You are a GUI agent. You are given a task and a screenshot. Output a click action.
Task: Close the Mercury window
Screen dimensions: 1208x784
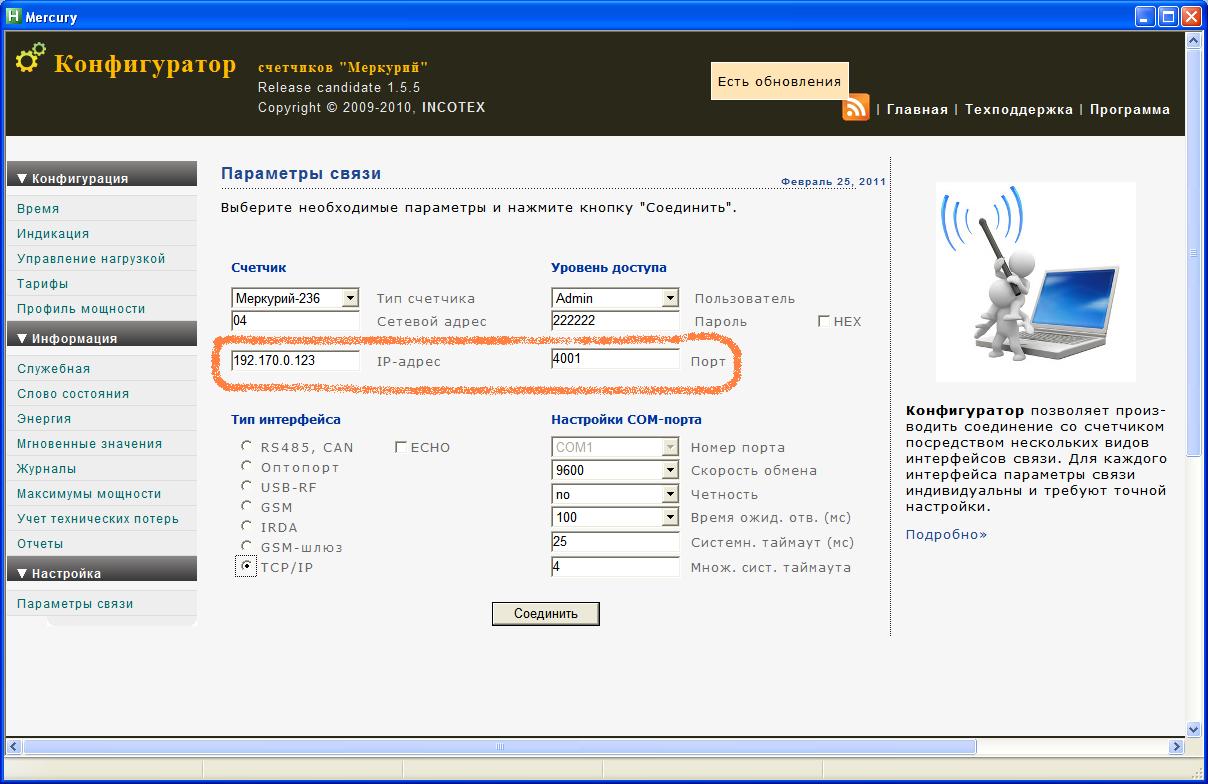(1191, 17)
